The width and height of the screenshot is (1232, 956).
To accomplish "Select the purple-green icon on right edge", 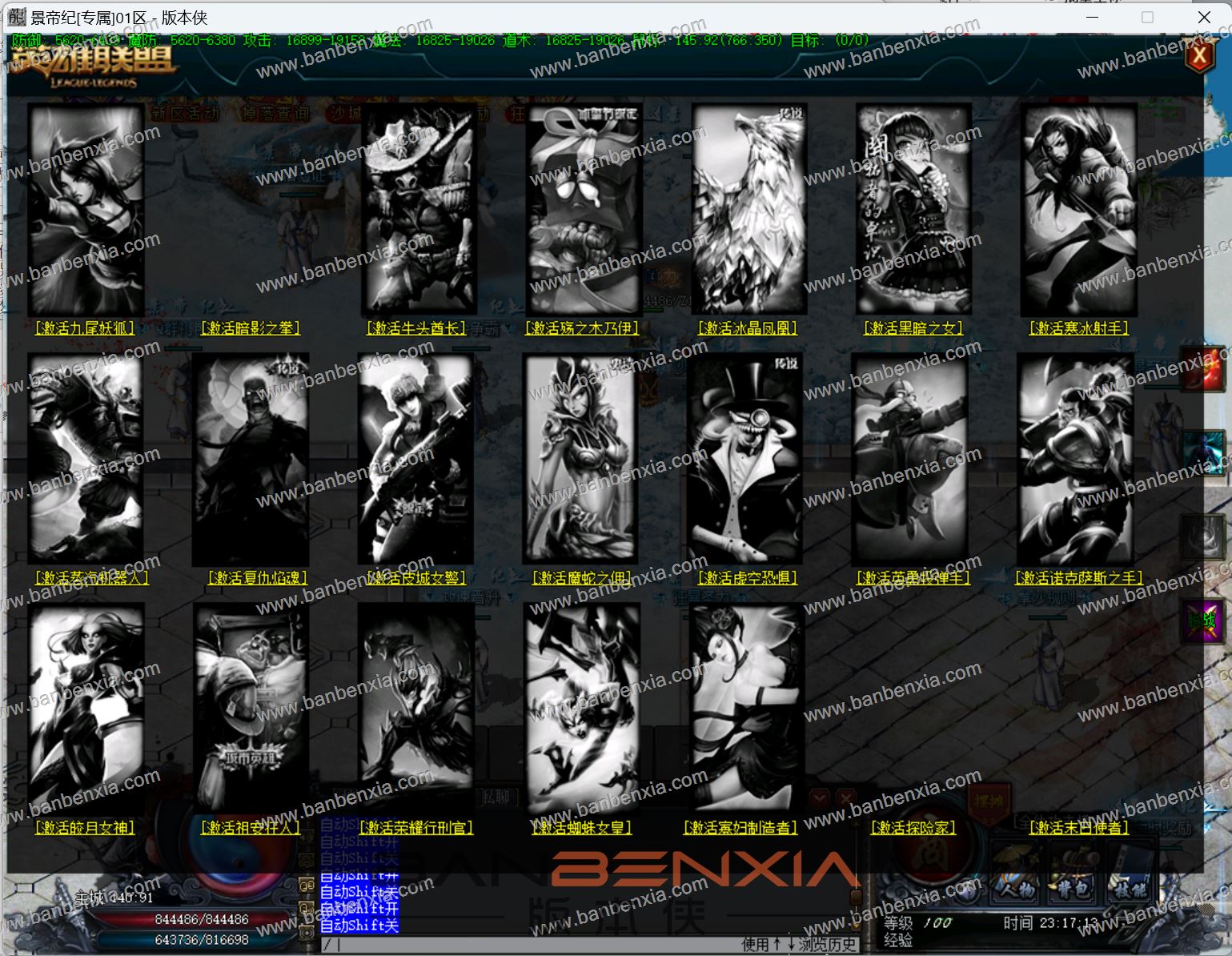I will coord(1202,621).
